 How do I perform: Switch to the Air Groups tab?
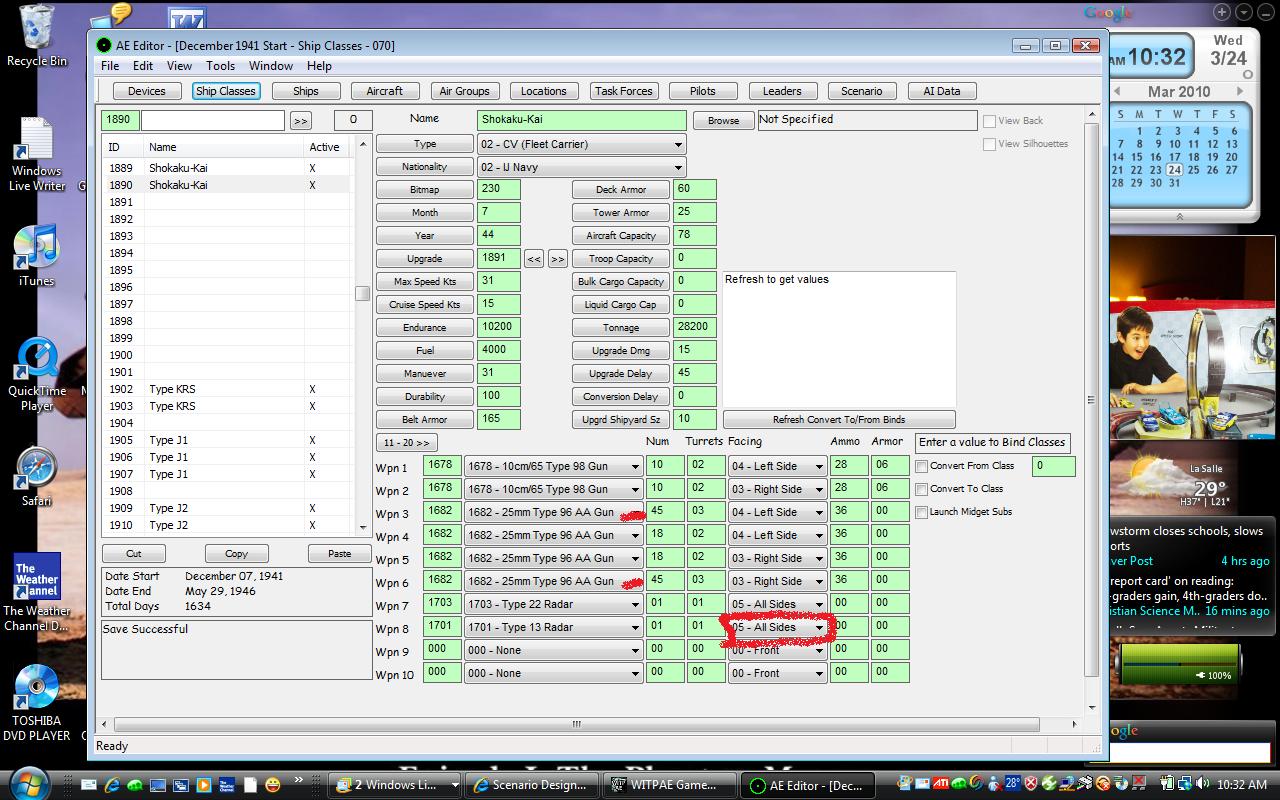[x=465, y=91]
